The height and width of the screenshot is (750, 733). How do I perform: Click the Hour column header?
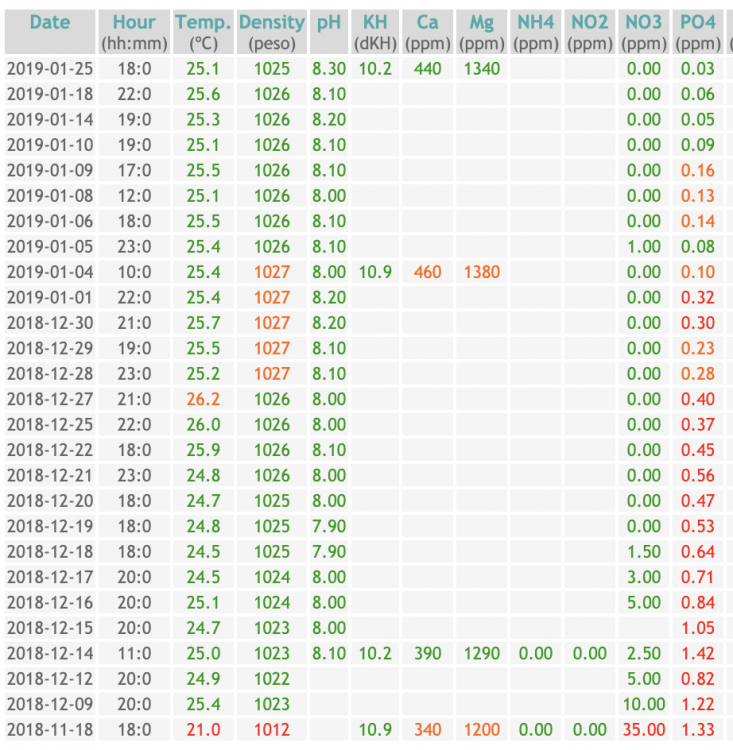(133, 22)
